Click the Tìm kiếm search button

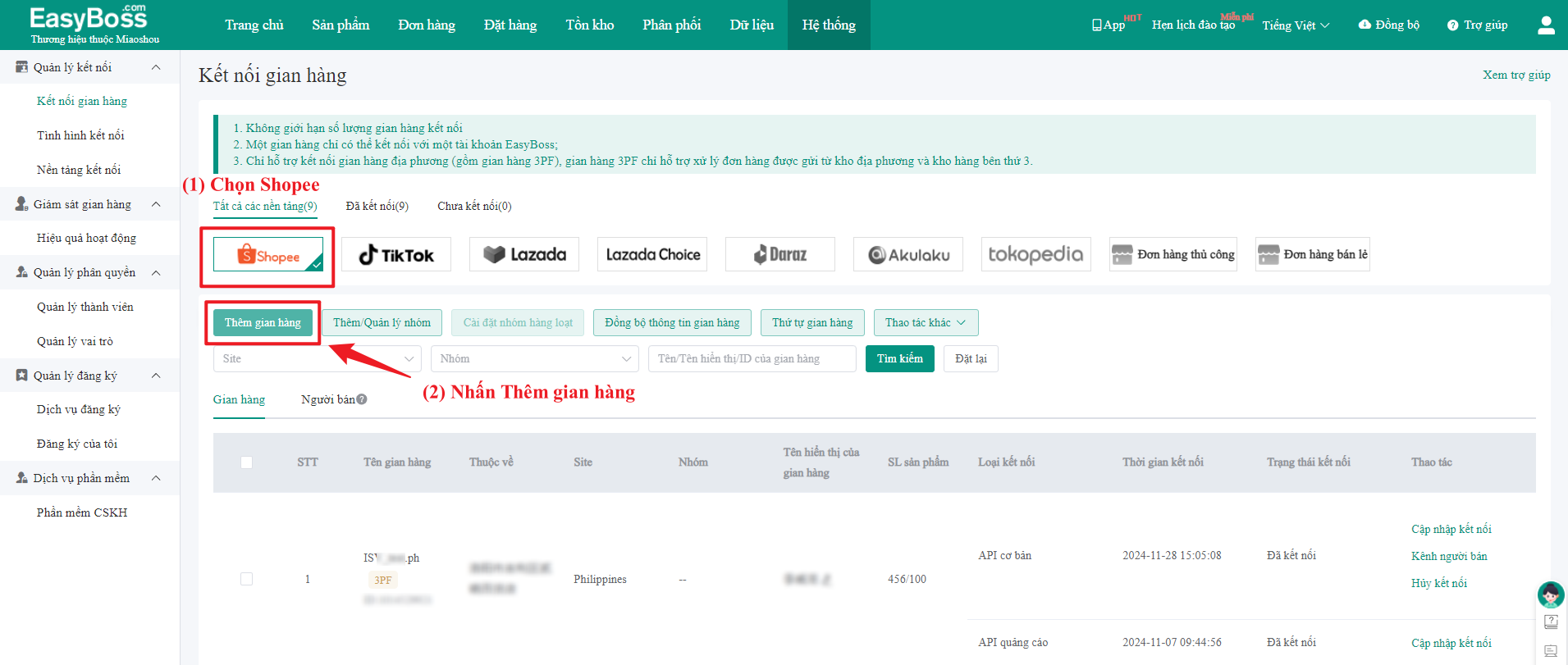(x=900, y=358)
